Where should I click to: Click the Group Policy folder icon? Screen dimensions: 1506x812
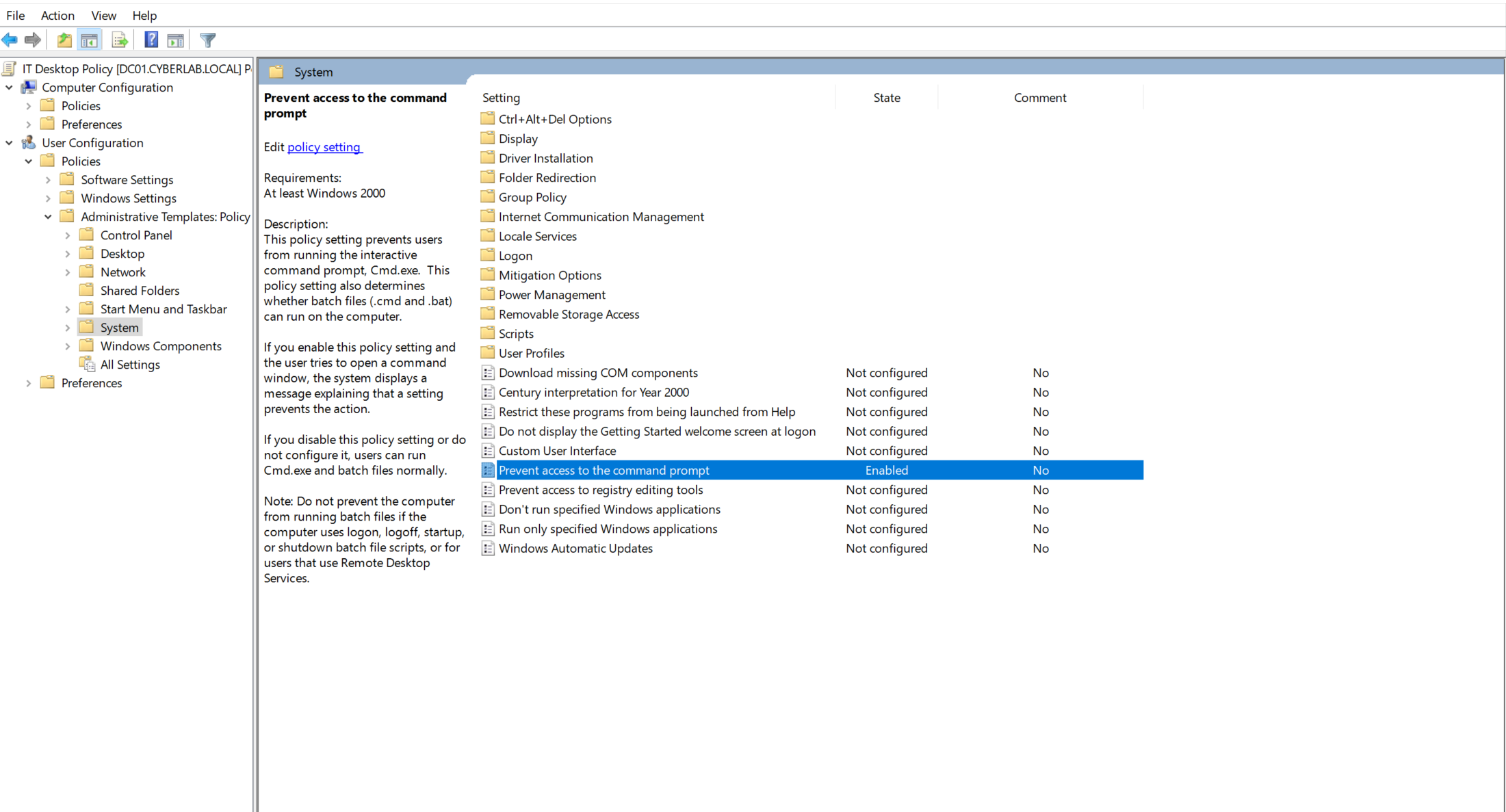click(x=488, y=197)
